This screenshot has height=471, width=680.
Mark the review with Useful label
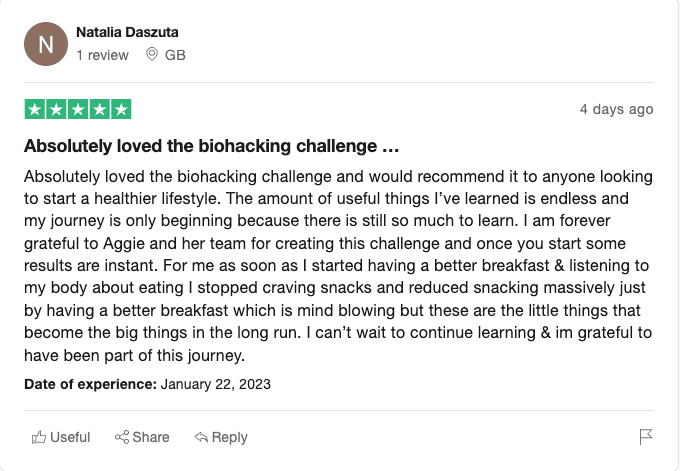(70, 437)
